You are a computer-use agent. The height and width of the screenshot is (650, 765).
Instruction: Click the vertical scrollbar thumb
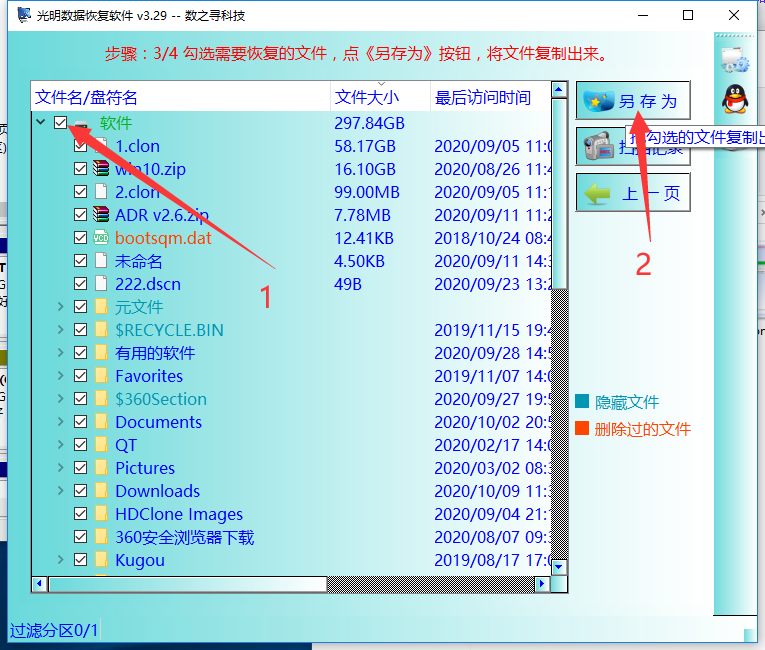tap(559, 193)
